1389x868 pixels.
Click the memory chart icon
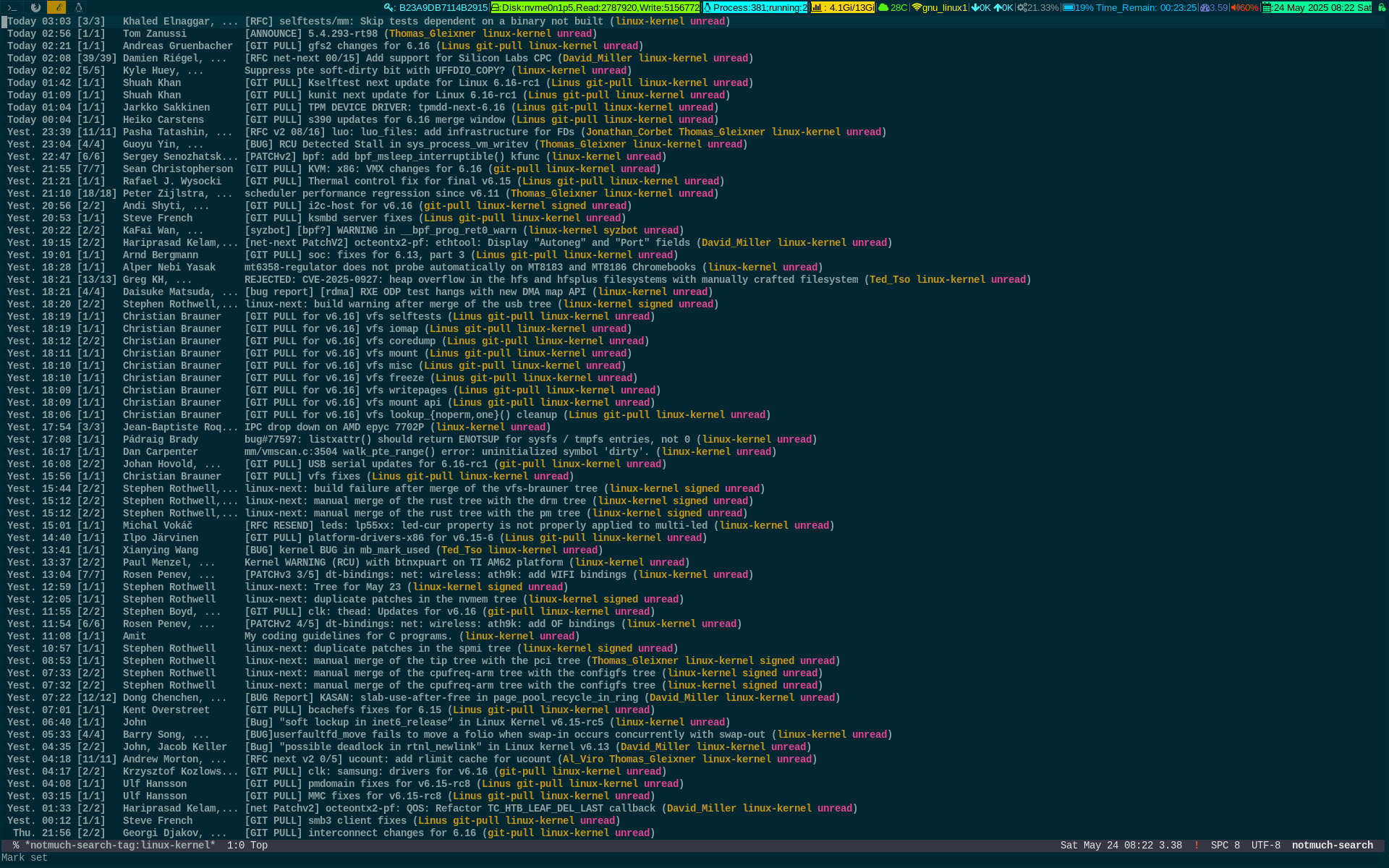817,7
